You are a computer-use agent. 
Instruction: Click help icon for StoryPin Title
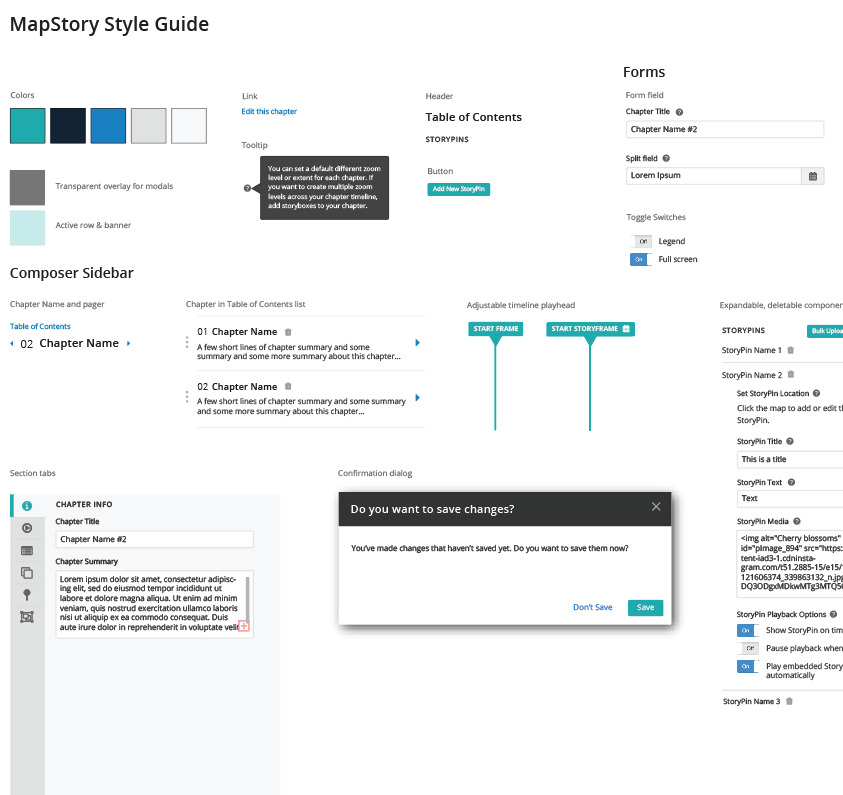click(x=790, y=441)
